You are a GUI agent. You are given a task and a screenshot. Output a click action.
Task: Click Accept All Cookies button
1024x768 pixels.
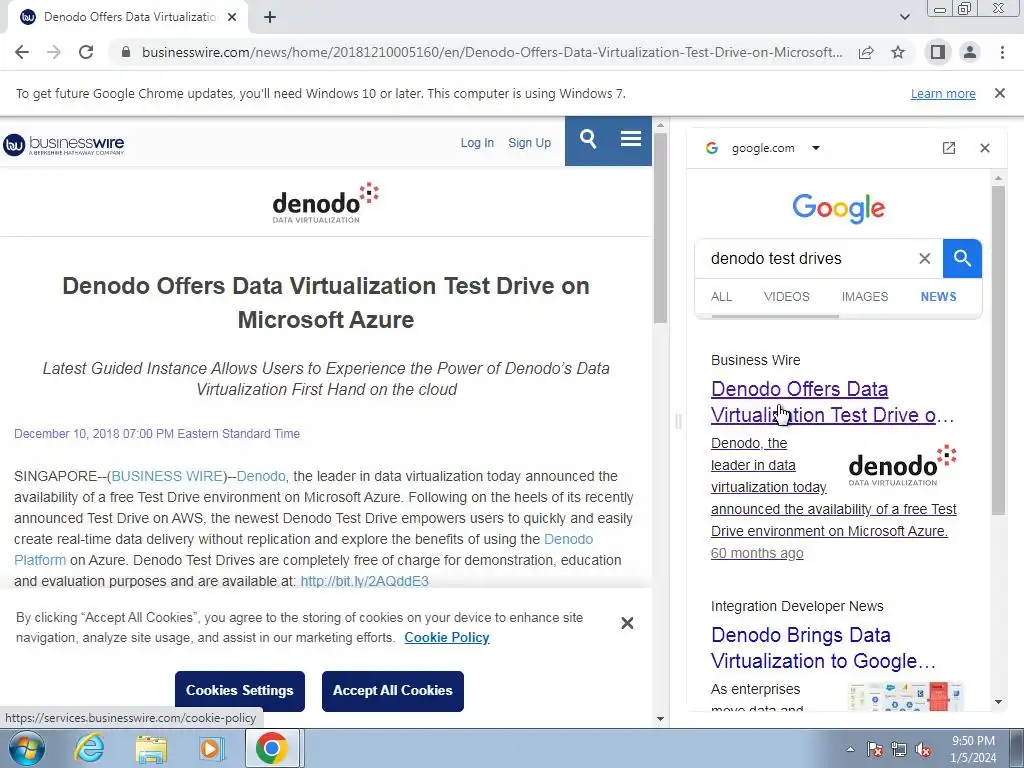point(392,690)
